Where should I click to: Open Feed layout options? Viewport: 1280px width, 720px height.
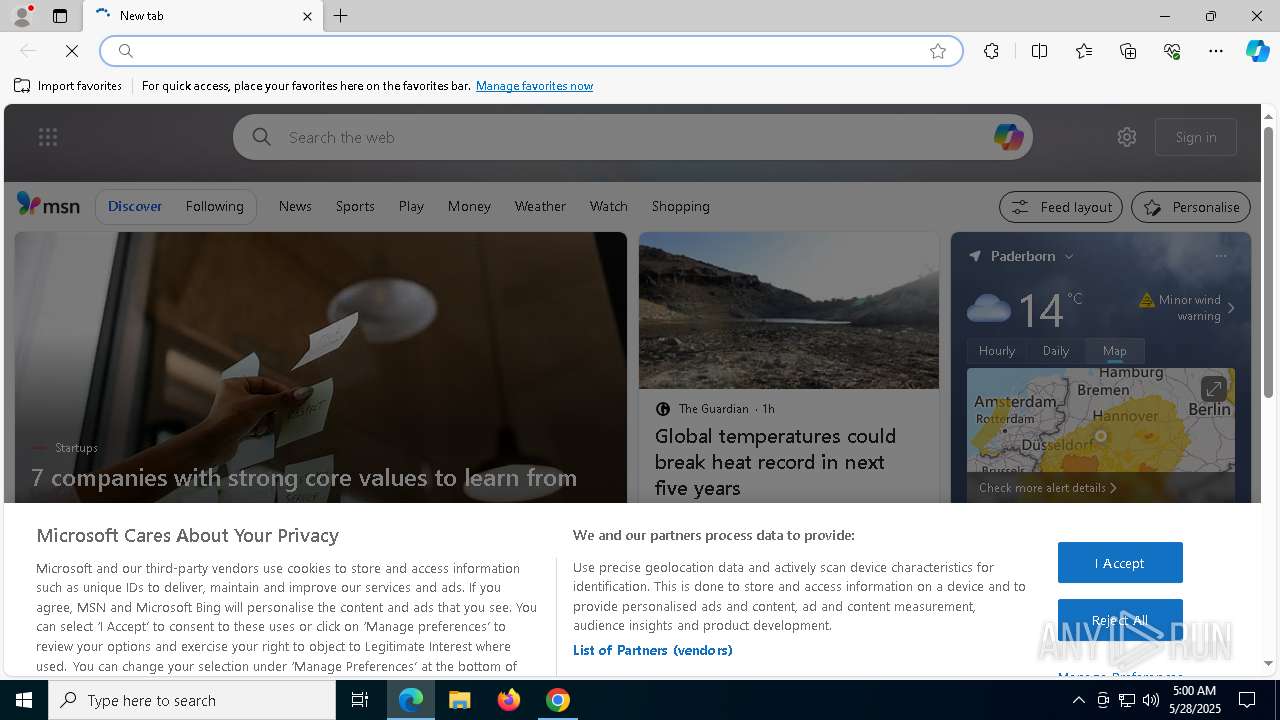click(x=1061, y=207)
